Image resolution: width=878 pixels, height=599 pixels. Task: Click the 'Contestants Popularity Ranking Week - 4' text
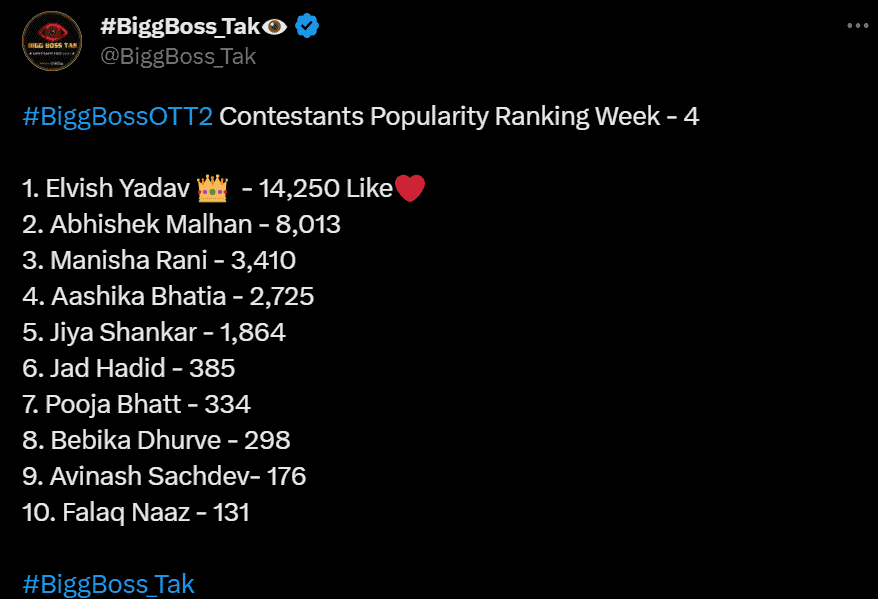[x=459, y=116]
